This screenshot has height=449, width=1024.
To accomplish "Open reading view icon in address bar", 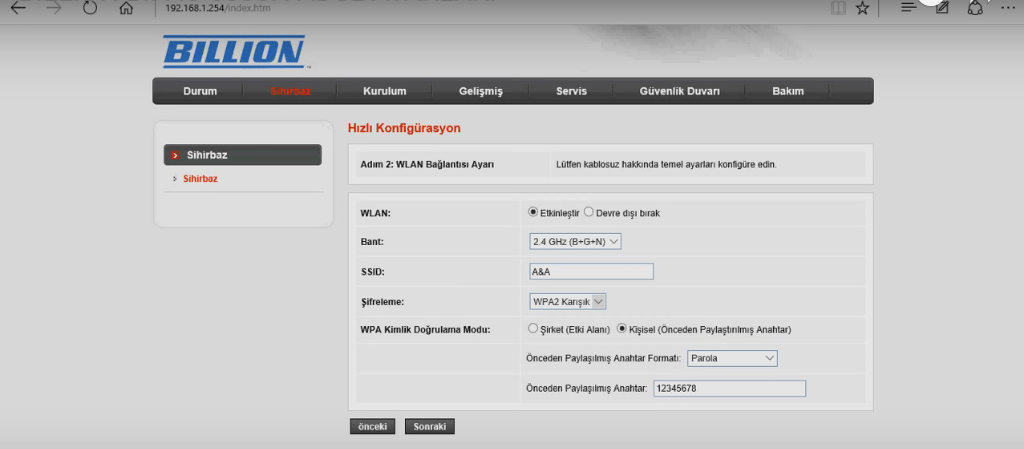I will click(838, 8).
